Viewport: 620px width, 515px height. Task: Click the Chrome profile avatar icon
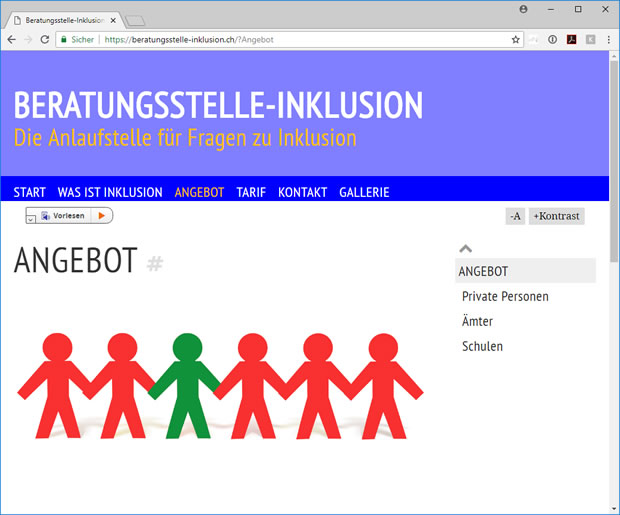pyautogui.click(x=523, y=8)
